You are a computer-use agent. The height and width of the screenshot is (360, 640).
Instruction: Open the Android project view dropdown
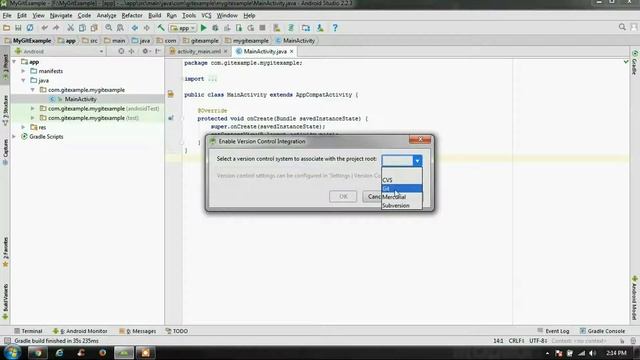pyautogui.click(x=59, y=51)
